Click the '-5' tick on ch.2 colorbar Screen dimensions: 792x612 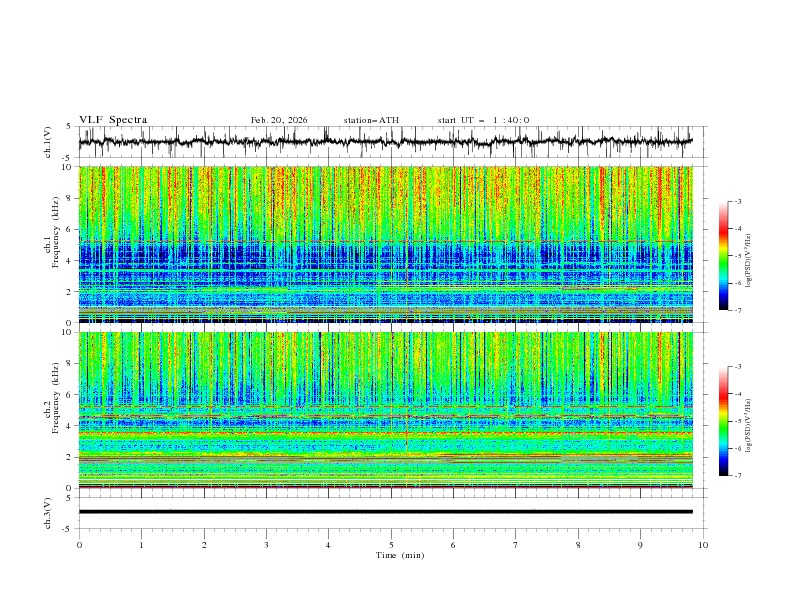coord(737,421)
